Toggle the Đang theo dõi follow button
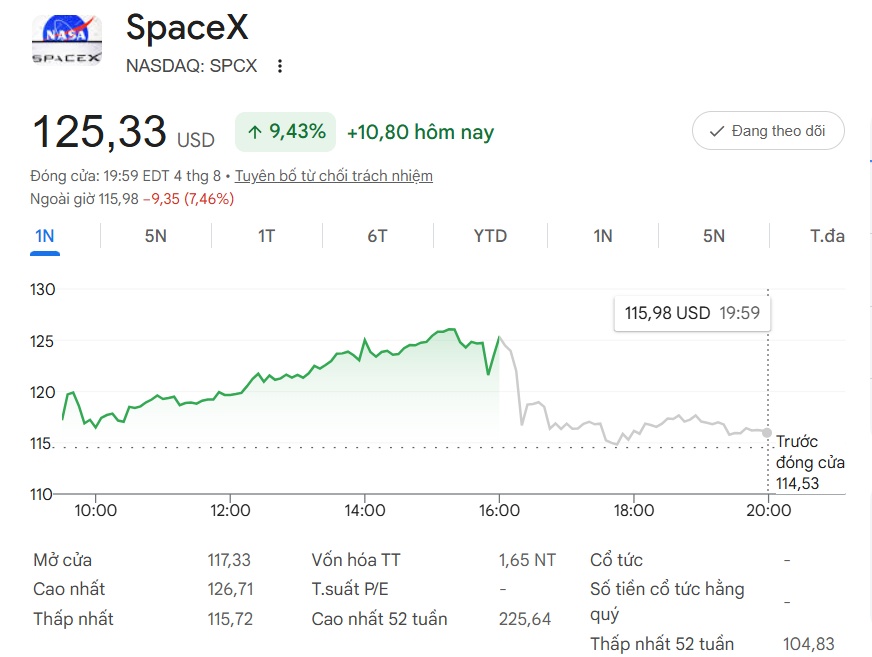The image size is (872, 657). click(x=768, y=131)
